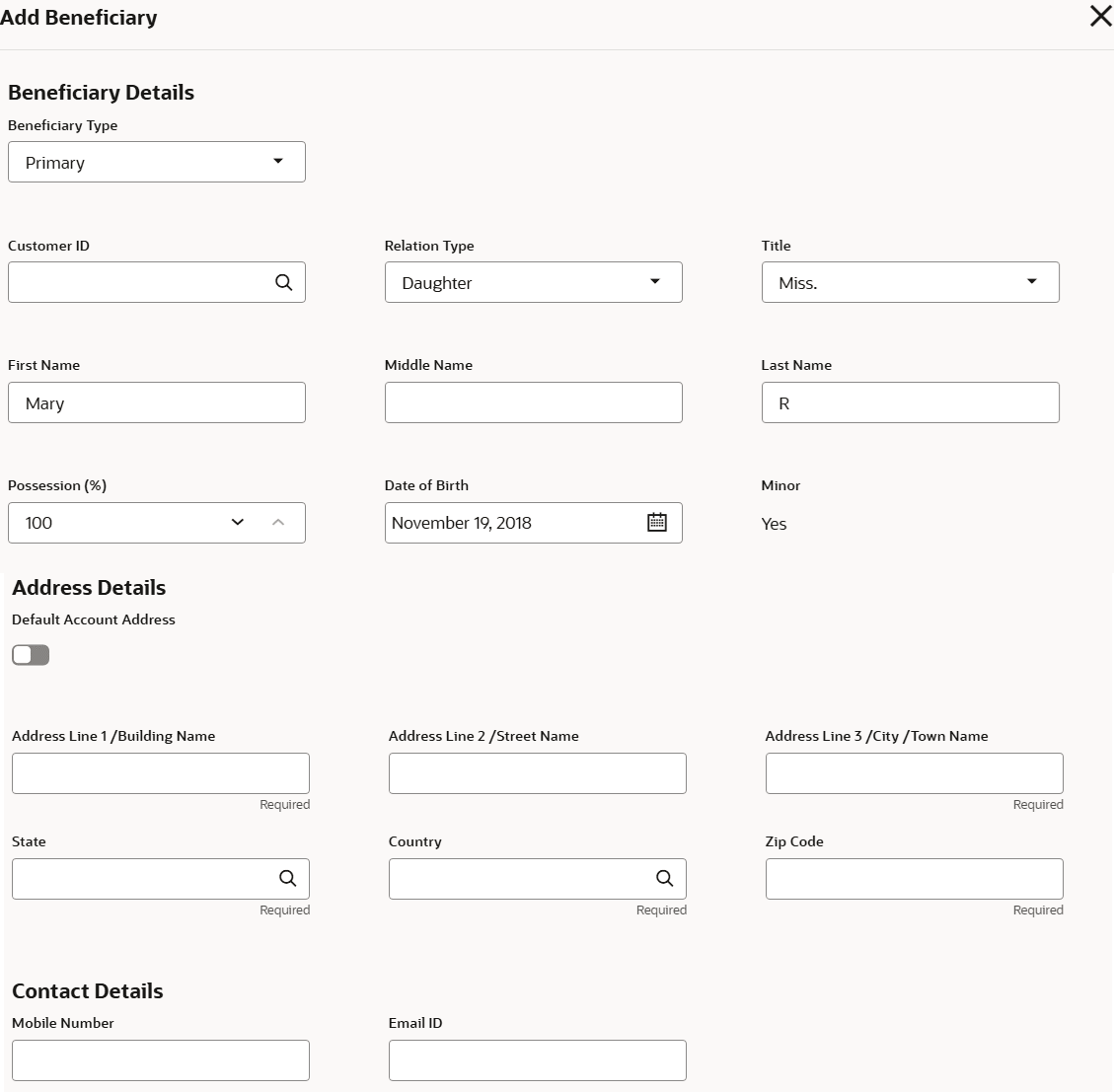Focus the Address Line 3 /City field
The height and width of the screenshot is (1092, 1114).
click(914, 773)
